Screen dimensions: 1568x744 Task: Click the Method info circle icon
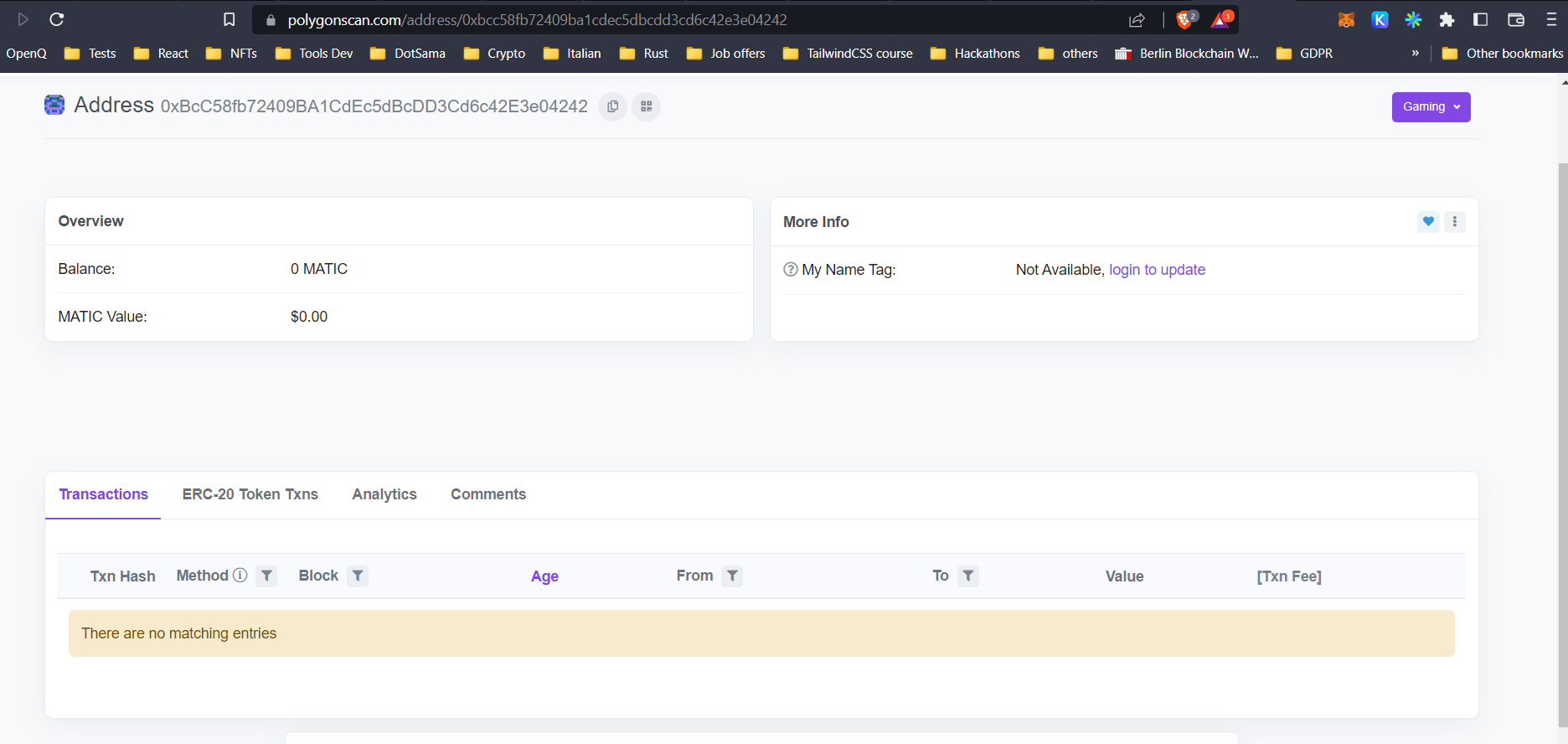coord(240,575)
